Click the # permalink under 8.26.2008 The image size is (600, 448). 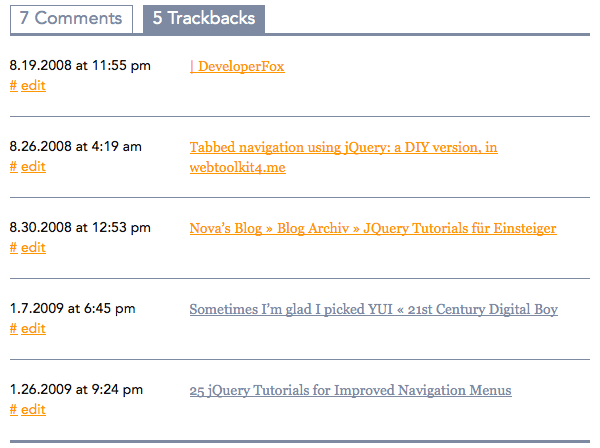[13, 167]
